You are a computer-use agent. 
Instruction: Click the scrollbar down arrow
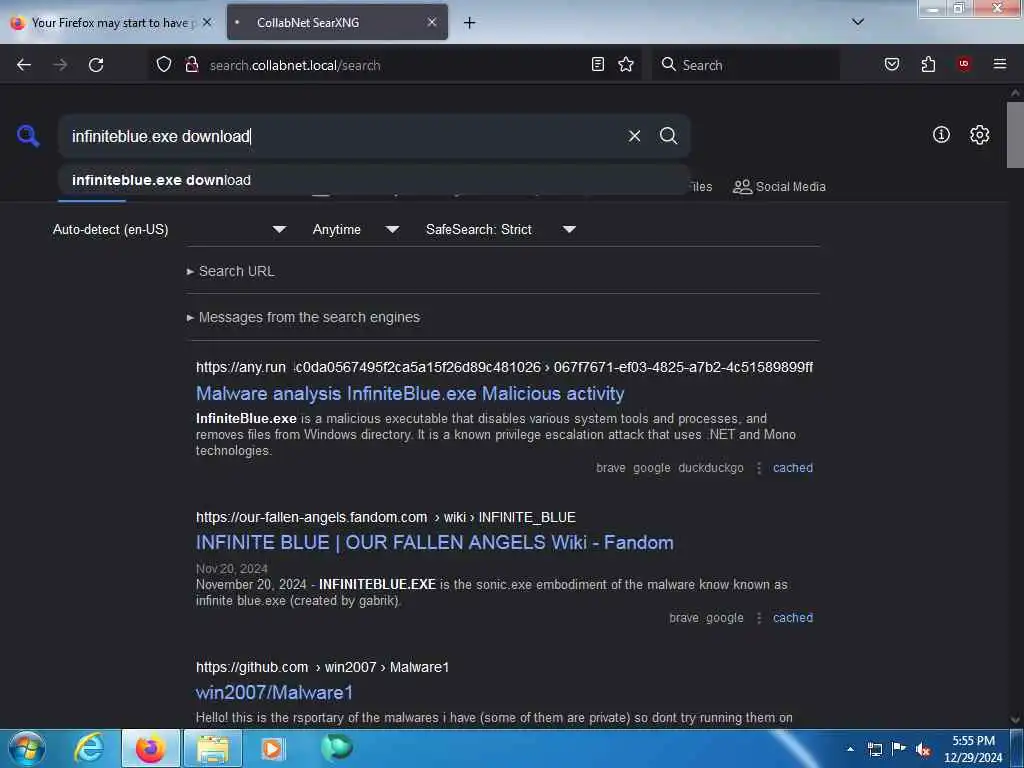coord(1015,720)
